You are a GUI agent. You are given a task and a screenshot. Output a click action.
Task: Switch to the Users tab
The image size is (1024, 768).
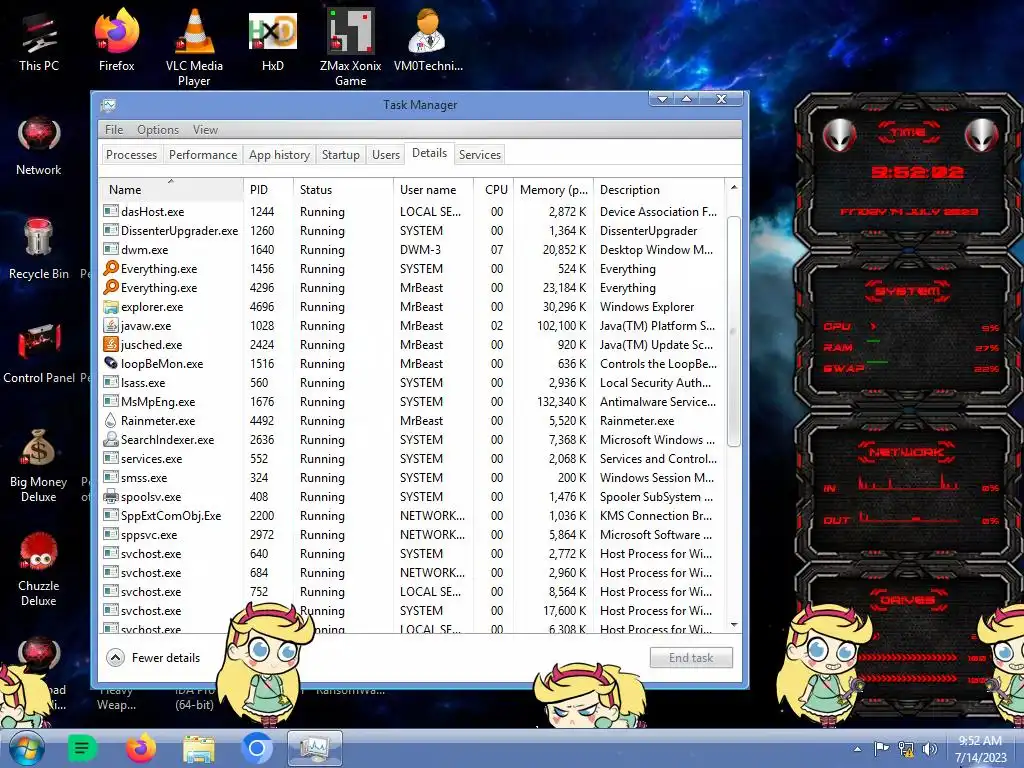tap(385, 155)
